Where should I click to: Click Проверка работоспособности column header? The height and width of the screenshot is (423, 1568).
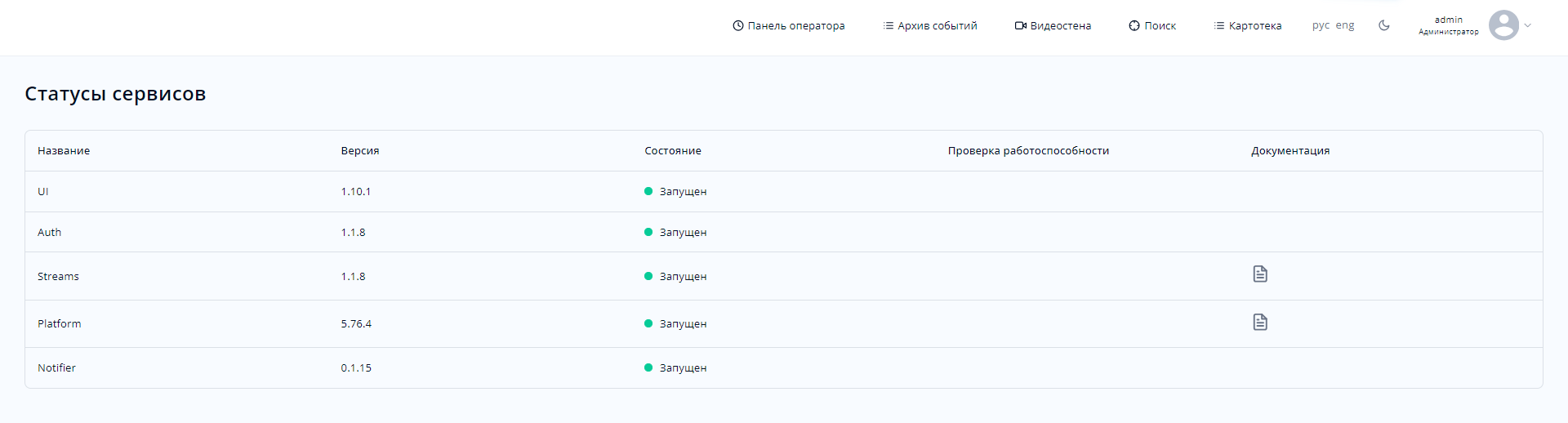[x=1028, y=151]
